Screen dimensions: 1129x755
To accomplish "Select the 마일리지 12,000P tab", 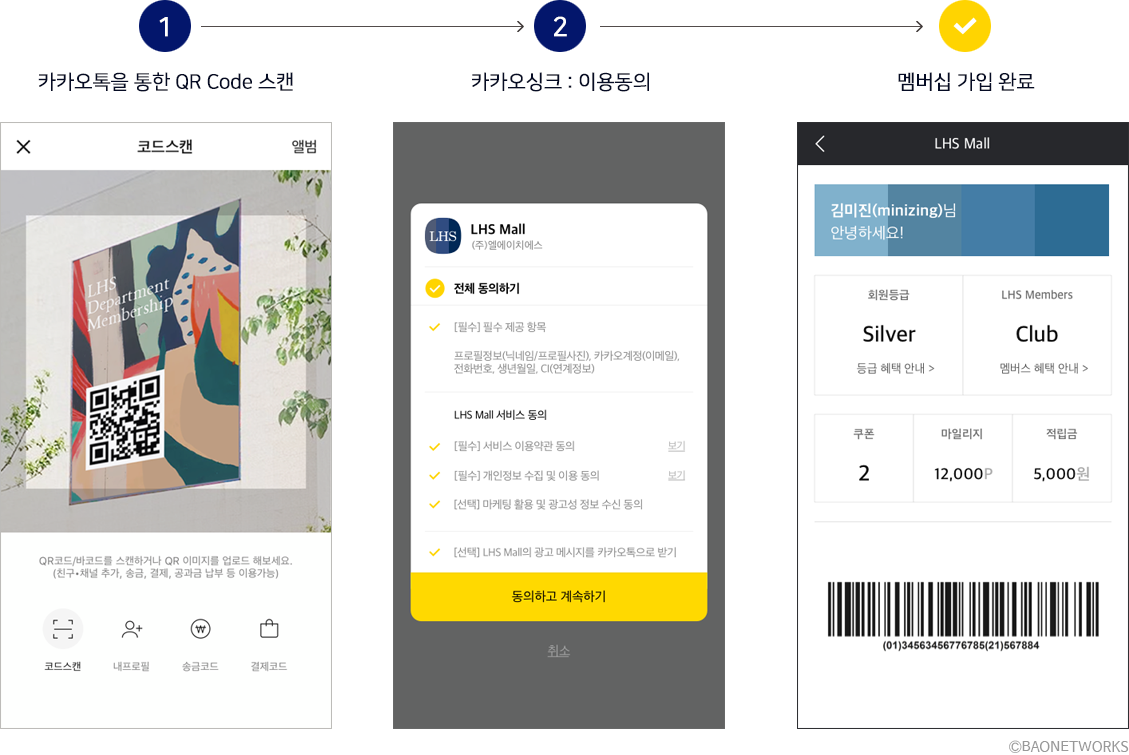I will click(x=963, y=458).
